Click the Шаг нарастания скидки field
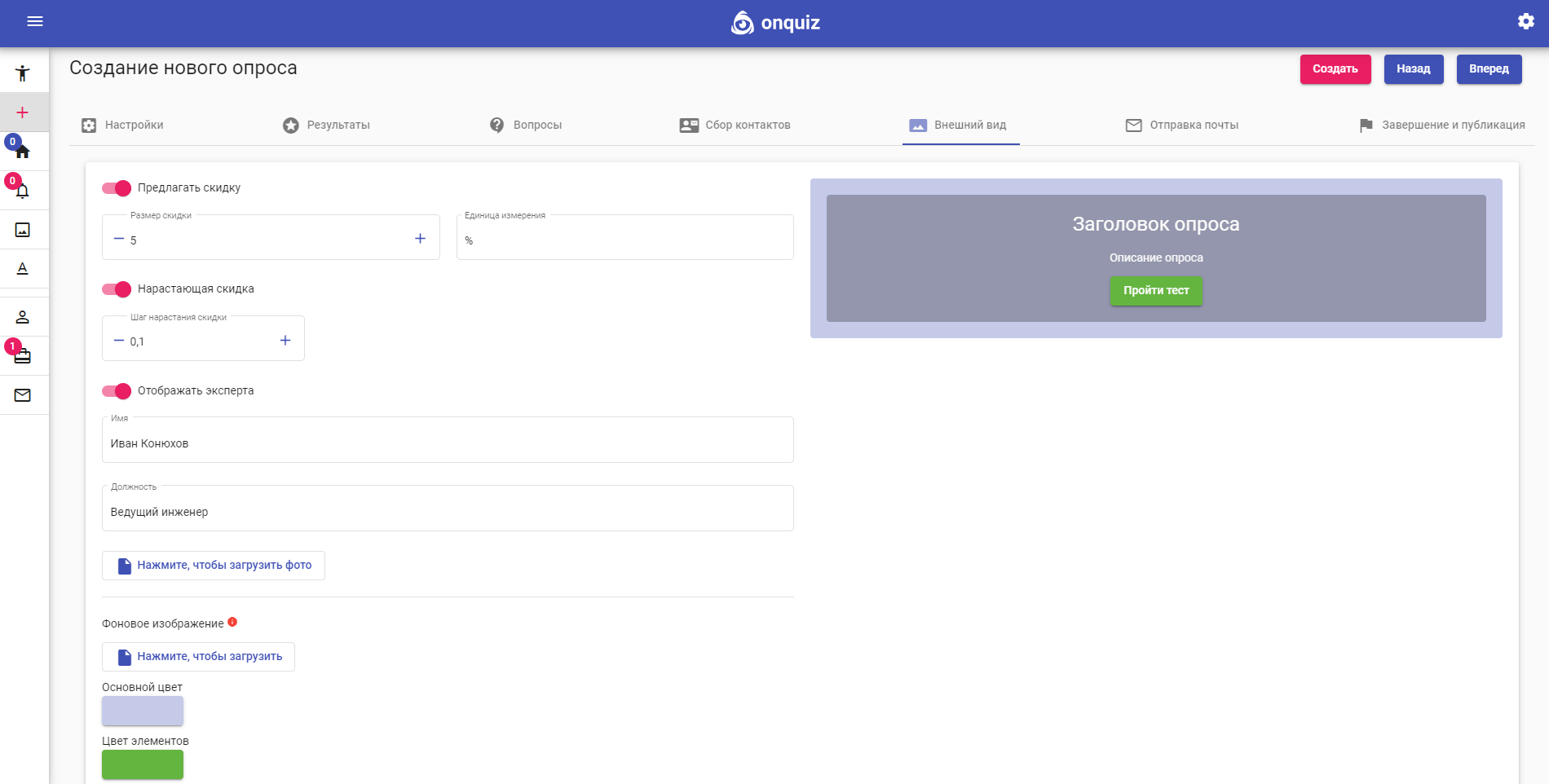 (x=203, y=338)
